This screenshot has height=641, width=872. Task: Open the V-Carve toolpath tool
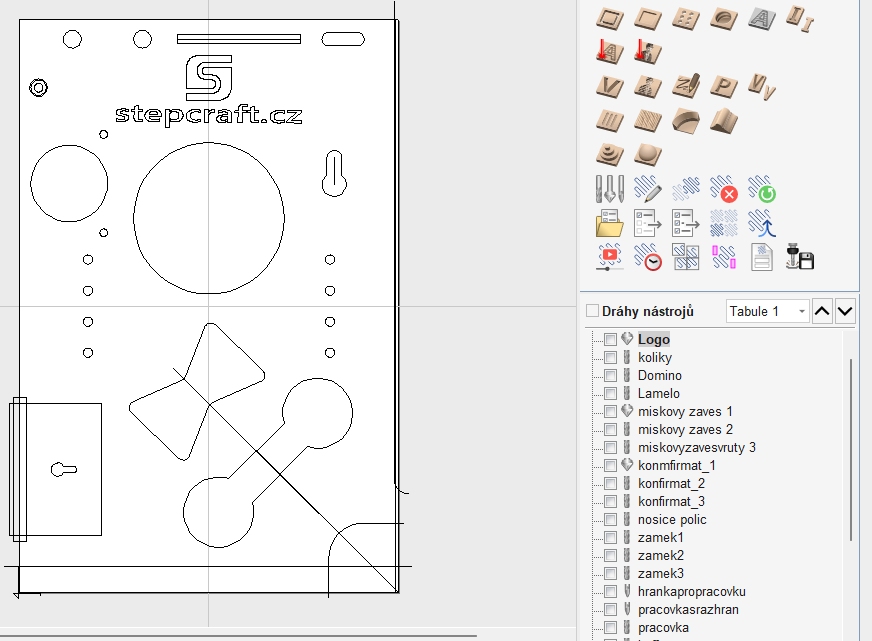pyautogui.click(x=610, y=87)
